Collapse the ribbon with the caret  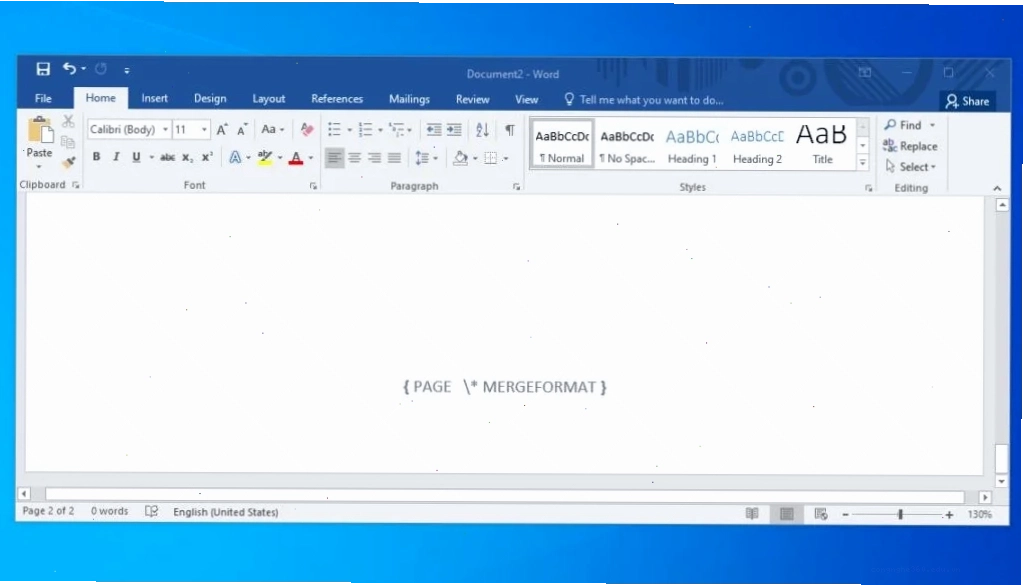tap(997, 188)
